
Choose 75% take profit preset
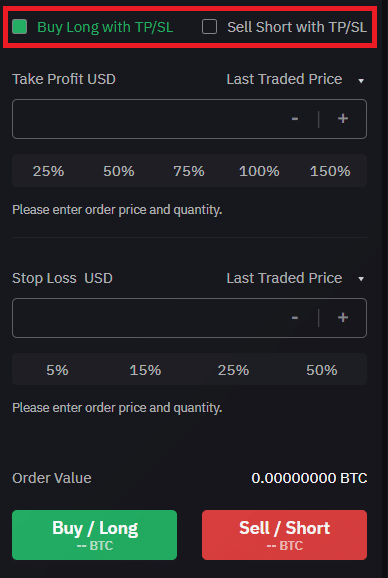pyautogui.click(x=189, y=171)
